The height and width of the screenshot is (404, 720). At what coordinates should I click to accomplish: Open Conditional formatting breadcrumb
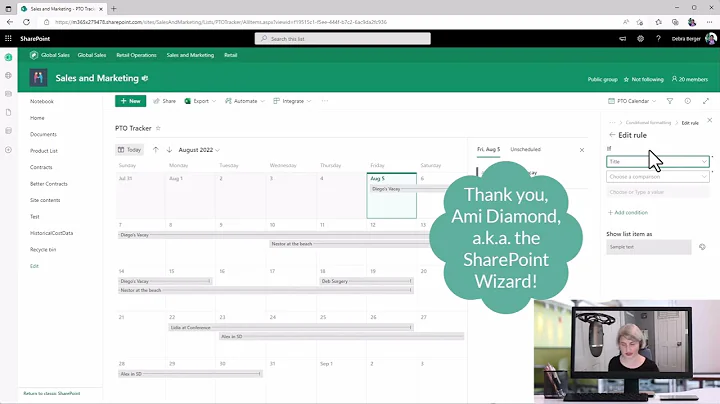click(648, 123)
